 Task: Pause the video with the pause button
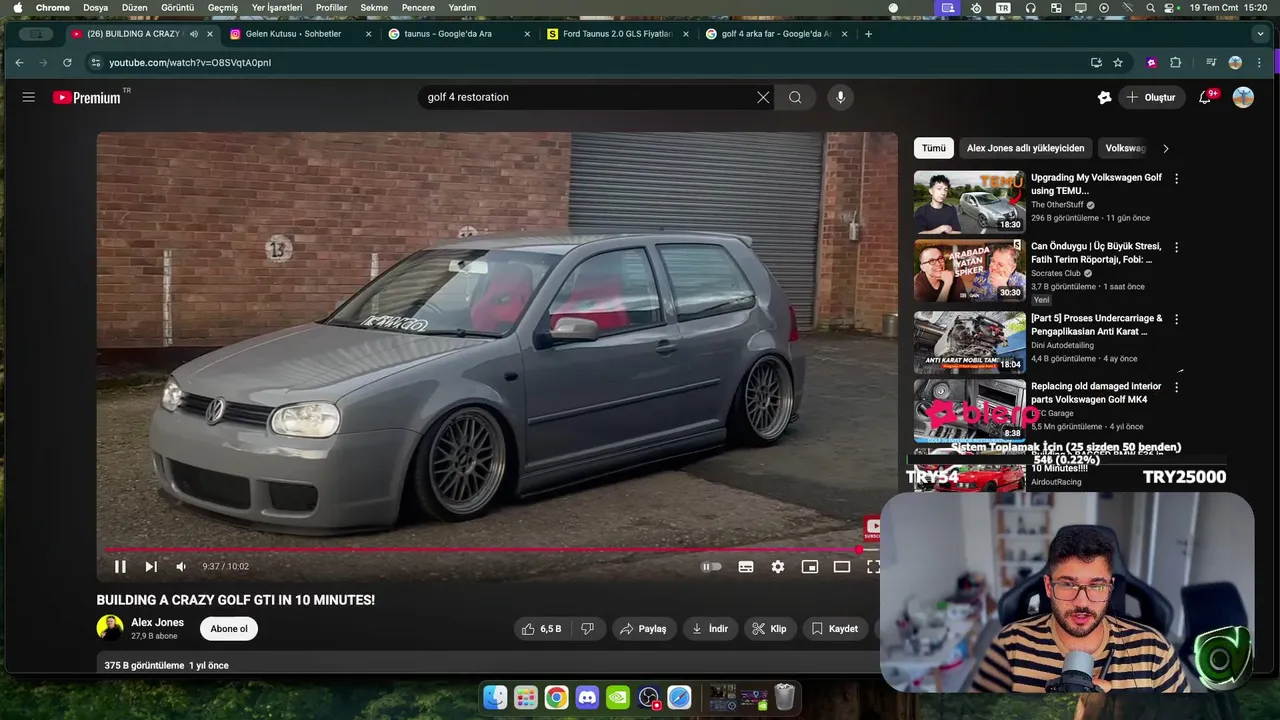point(120,566)
